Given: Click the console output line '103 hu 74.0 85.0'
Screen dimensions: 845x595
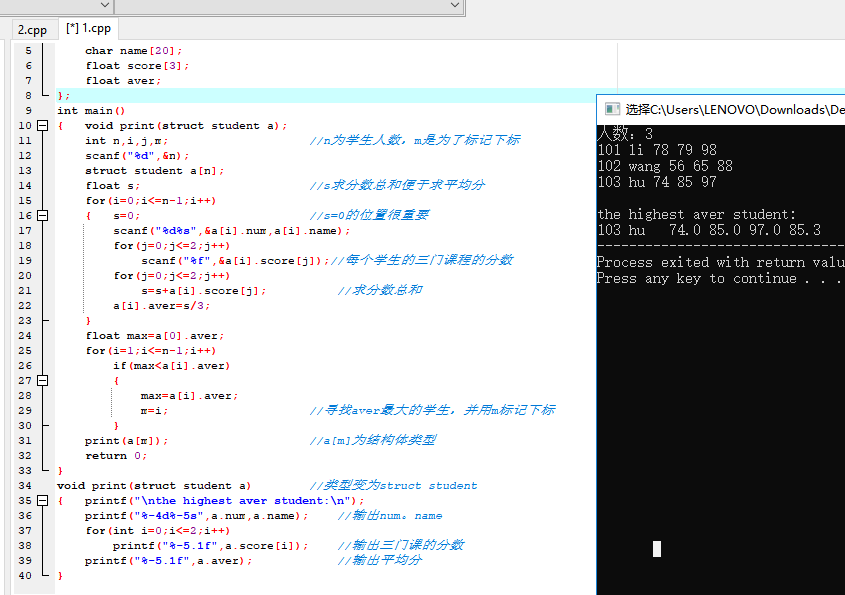Looking at the screenshot, I should click(x=708, y=230).
